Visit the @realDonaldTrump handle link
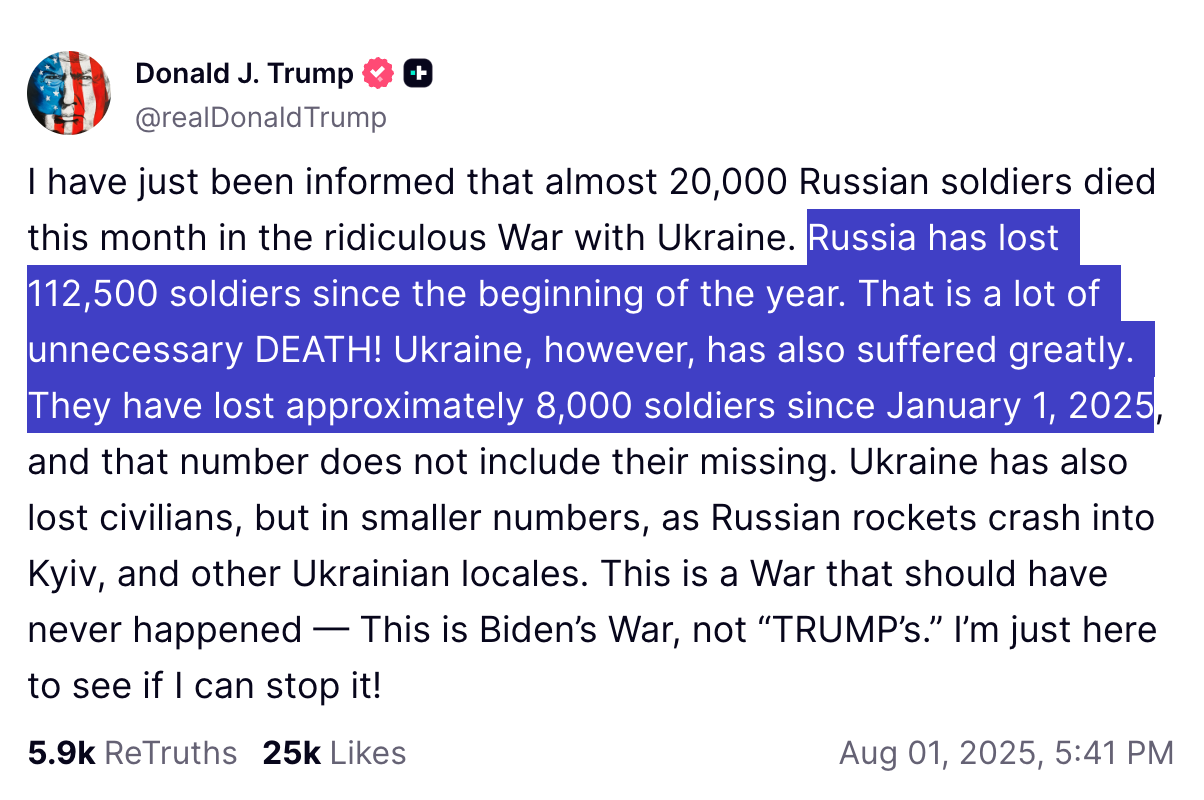Screen dimensions: 1204x800 pos(260,118)
